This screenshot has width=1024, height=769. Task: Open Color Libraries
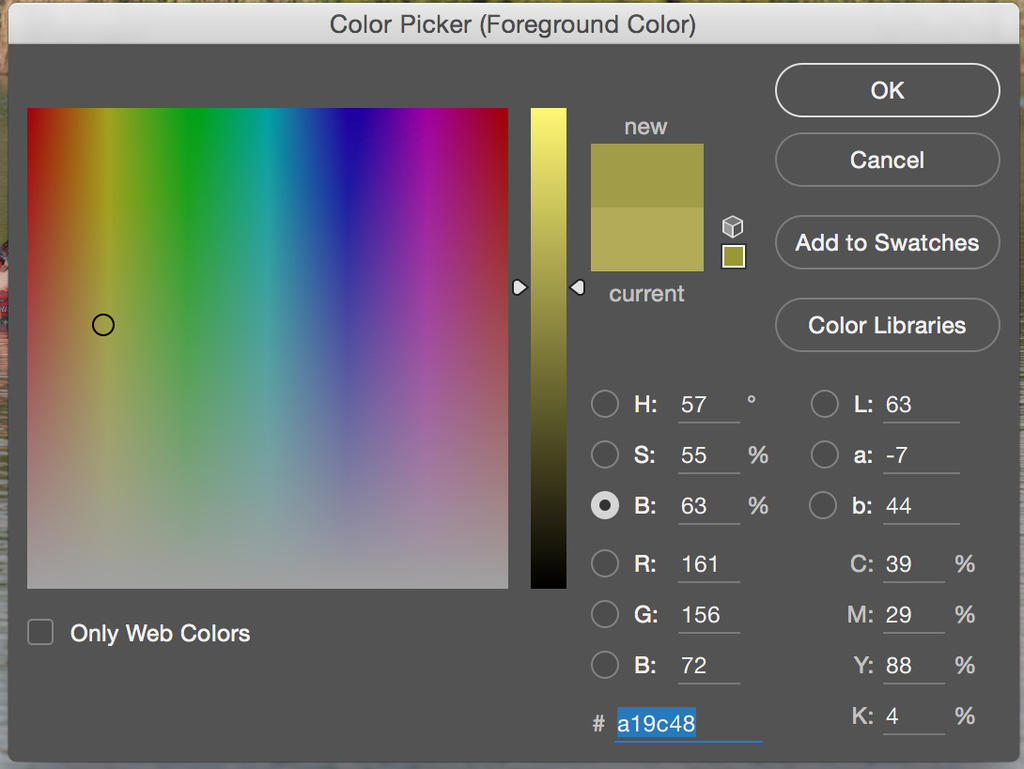point(887,325)
